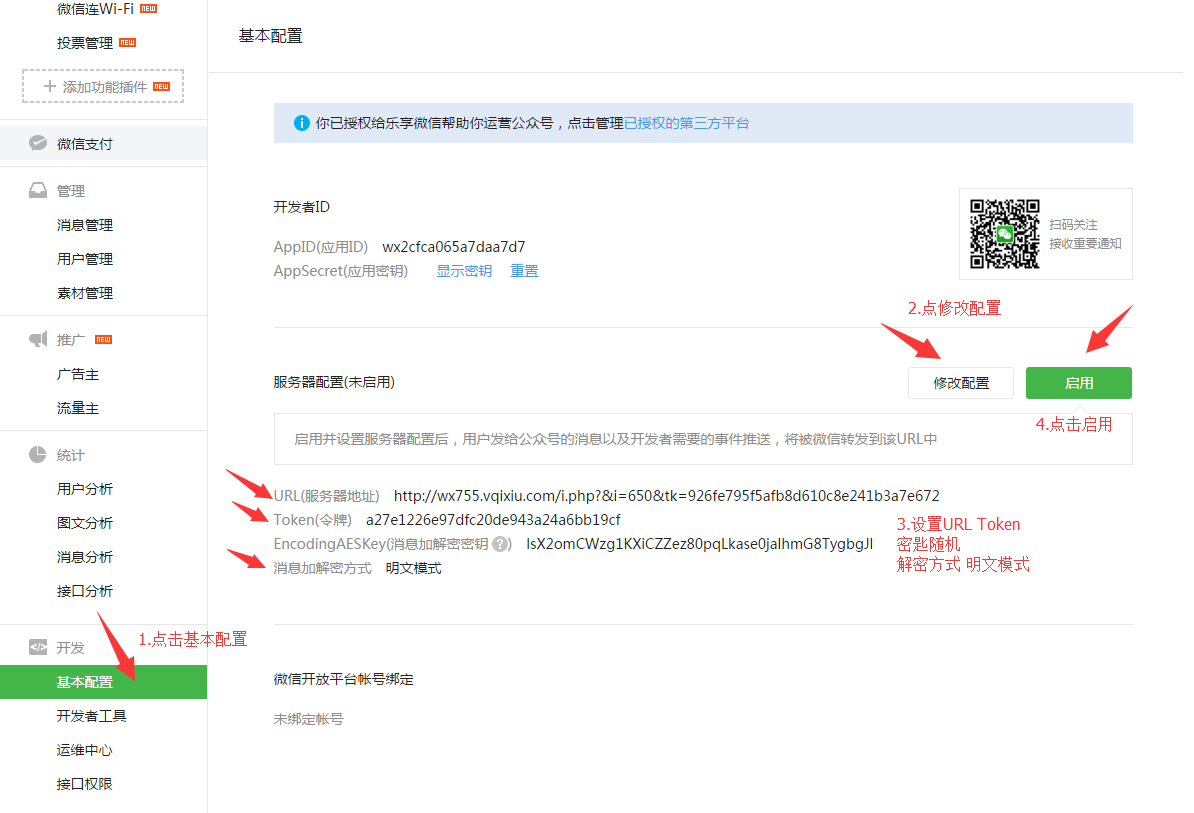The width and height of the screenshot is (1194, 813).
Task: Click the WeChat Pay (微信支付) icon
Action: (38, 143)
